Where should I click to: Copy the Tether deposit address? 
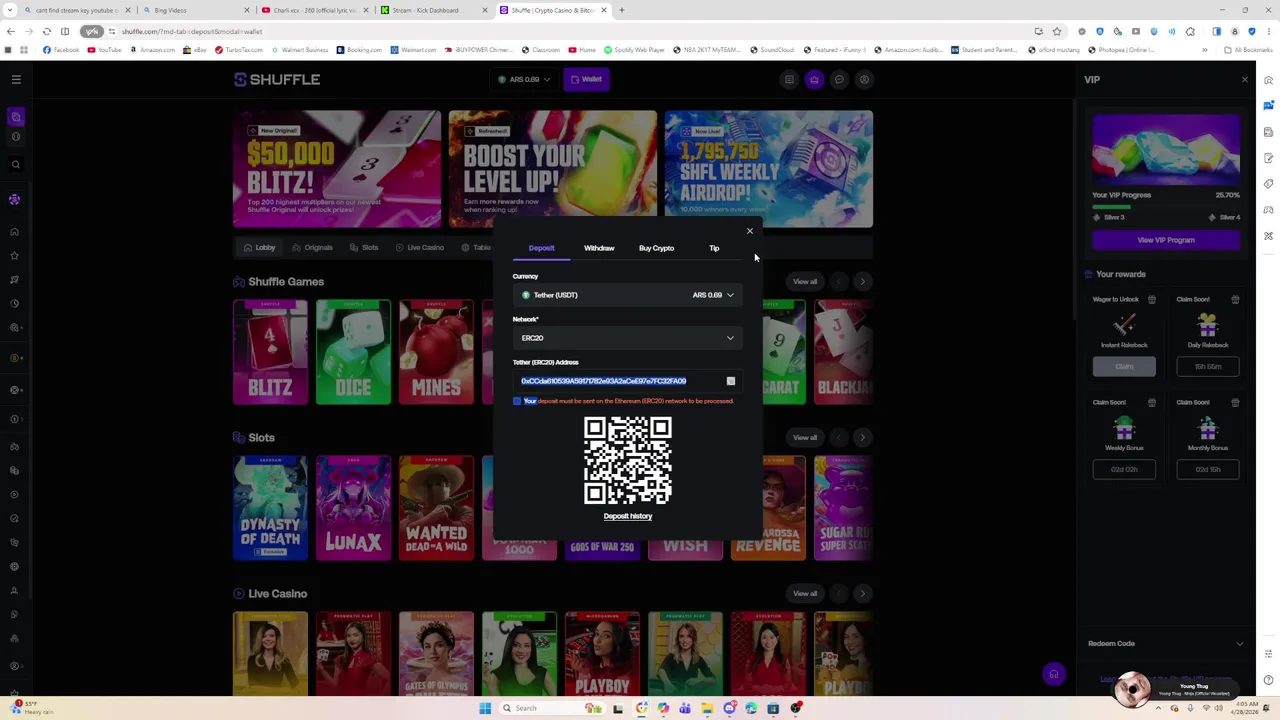tap(731, 381)
